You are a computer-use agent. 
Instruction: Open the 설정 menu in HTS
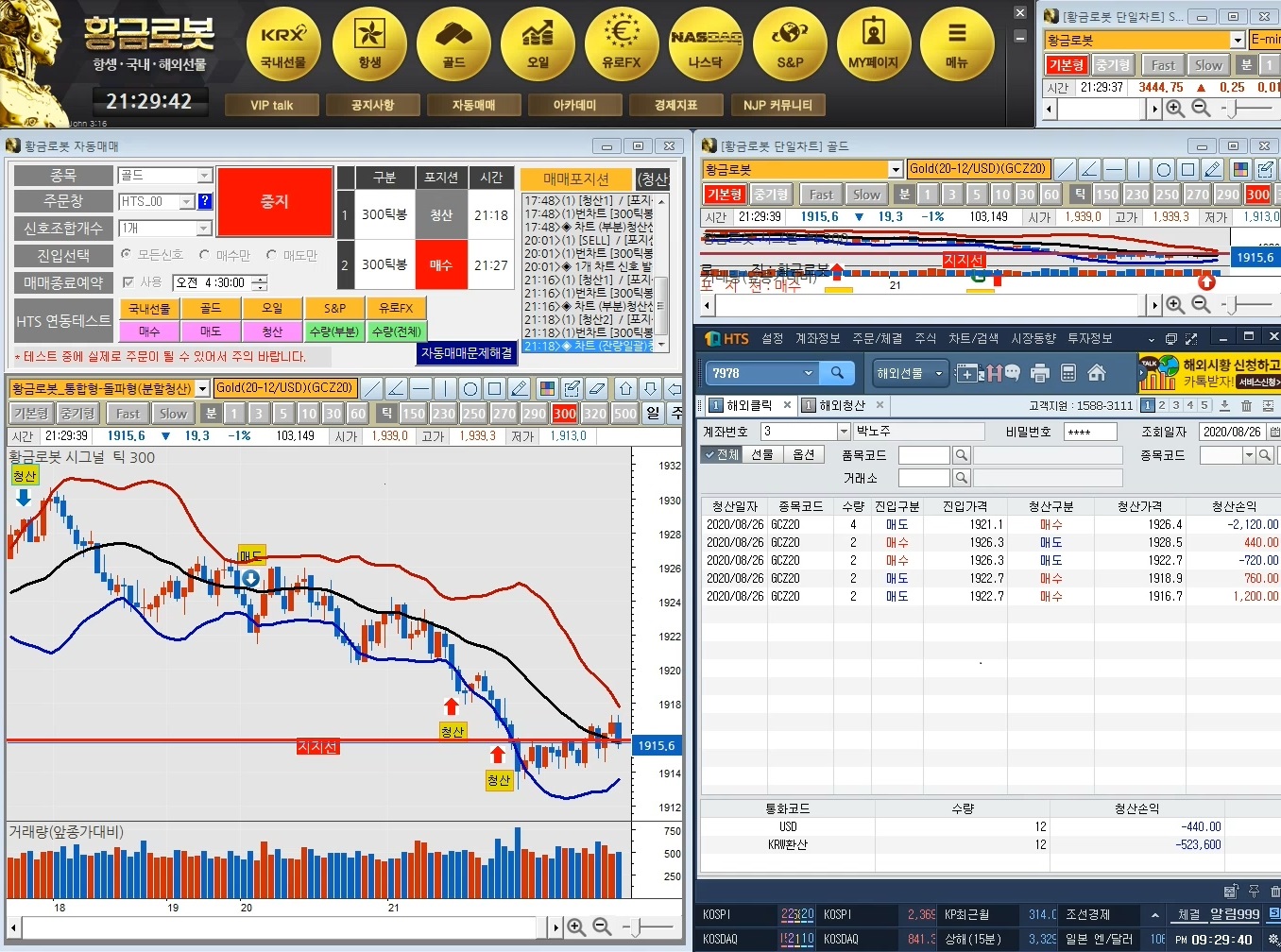click(773, 338)
